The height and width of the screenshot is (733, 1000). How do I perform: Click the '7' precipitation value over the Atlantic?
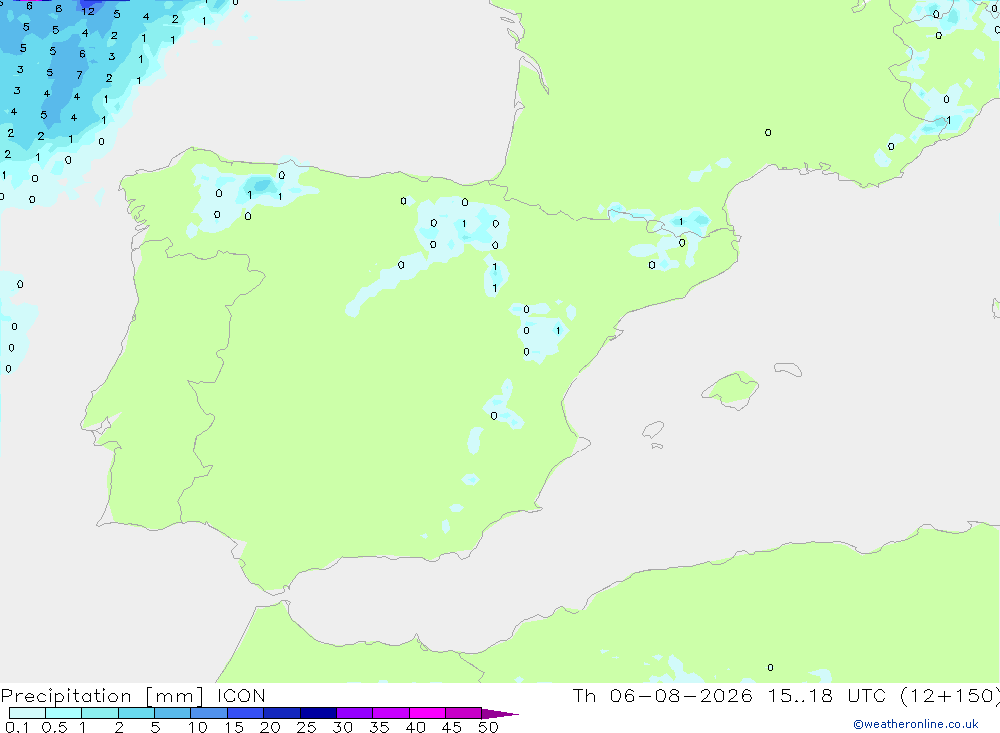pyautogui.click(x=79, y=75)
